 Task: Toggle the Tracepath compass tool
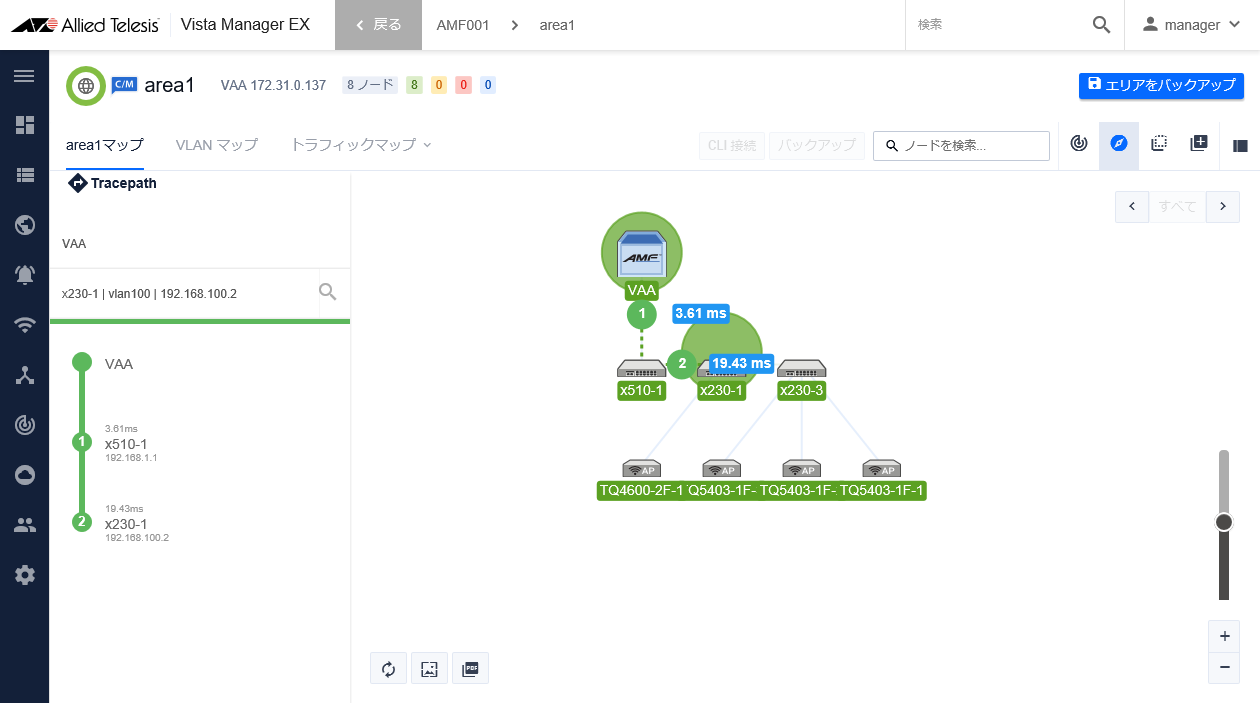click(x=1119, y=144)
